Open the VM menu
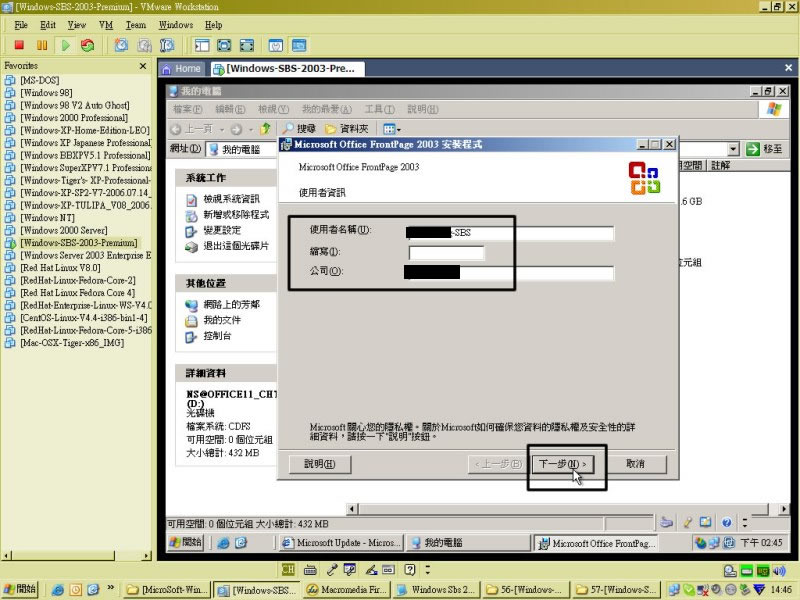800x600 pixels. click(x=106, y=25)
